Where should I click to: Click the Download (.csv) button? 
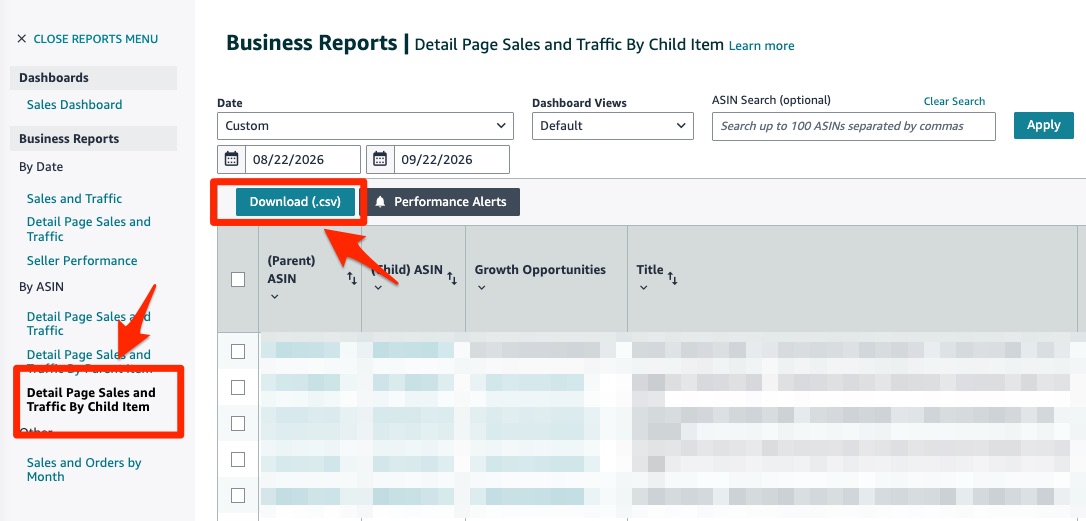point(295,202)
